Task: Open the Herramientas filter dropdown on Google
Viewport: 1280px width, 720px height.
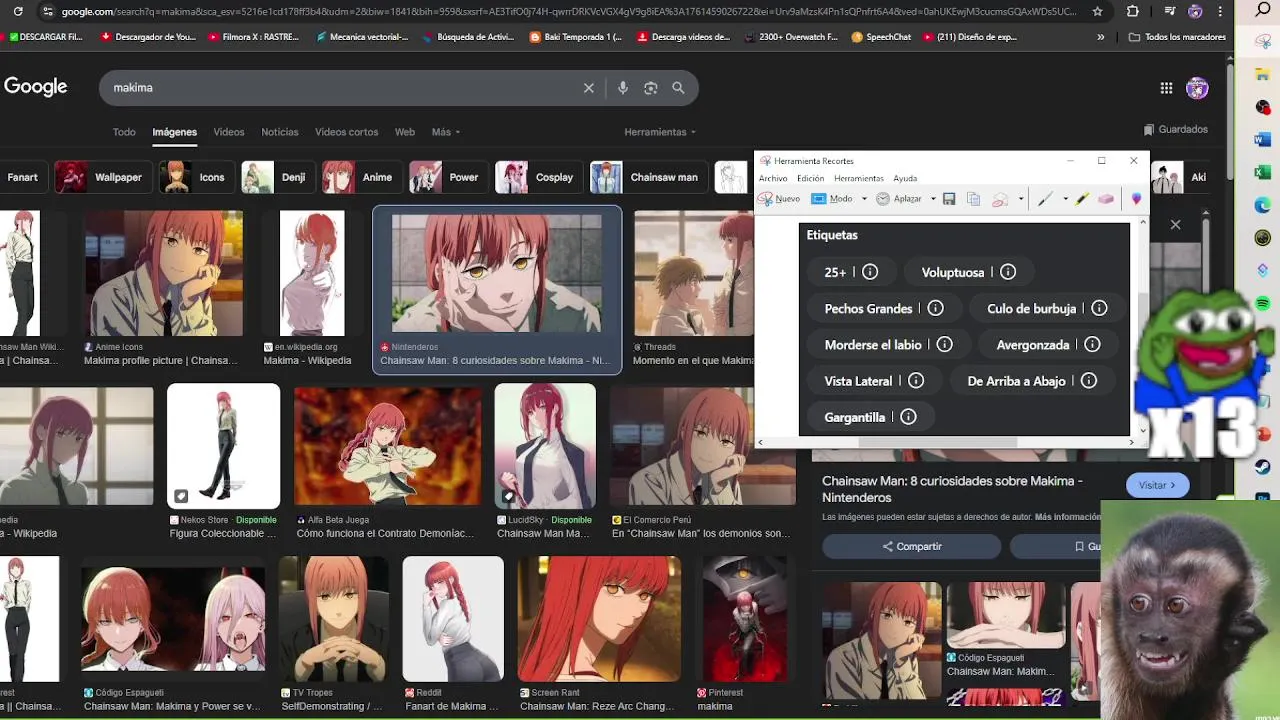Action: [660, 132]
